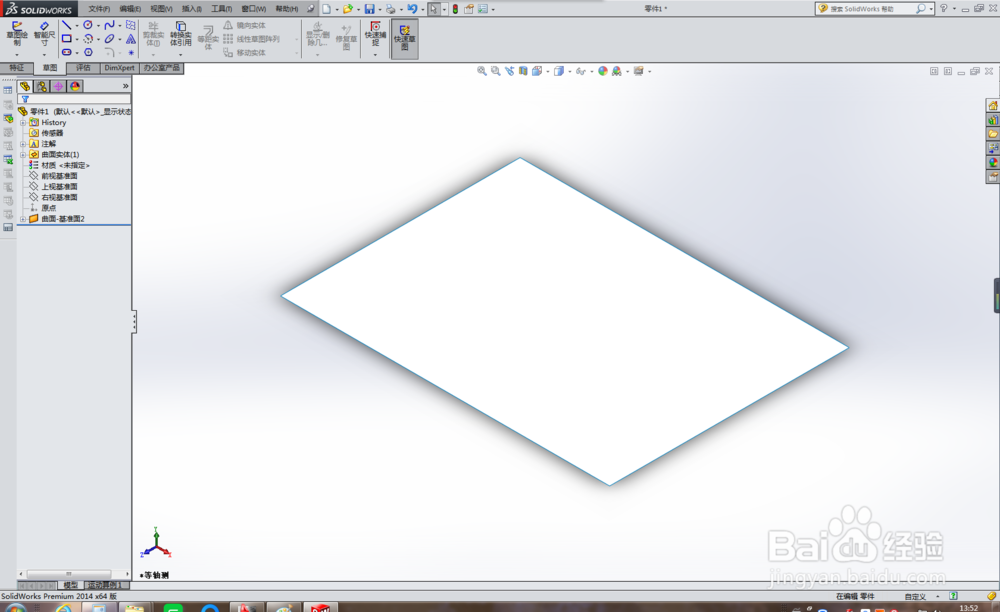Click the Section View icon
The height and width of the screenshot is (612, 1000).
[523, 71]
